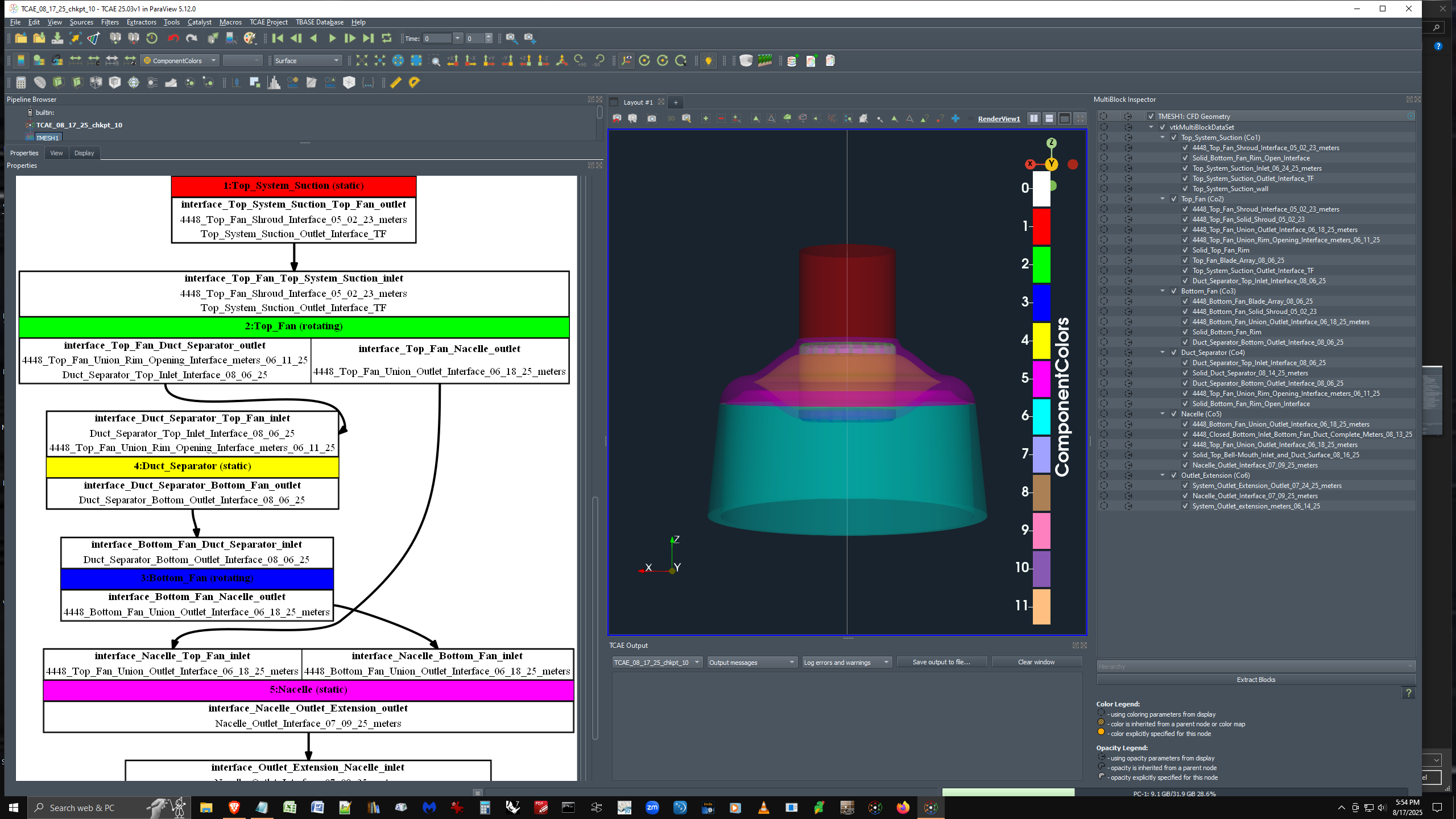
Task: Open the Filters menu
Action: click(x=110, y=22)
